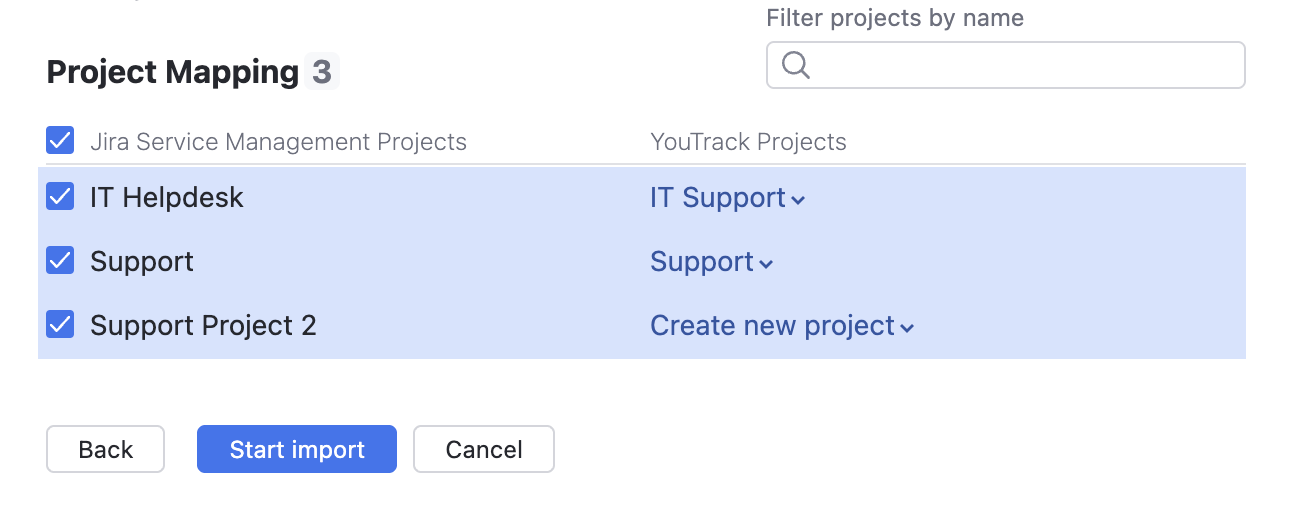Click the magnifier search icon

[796, 65]
